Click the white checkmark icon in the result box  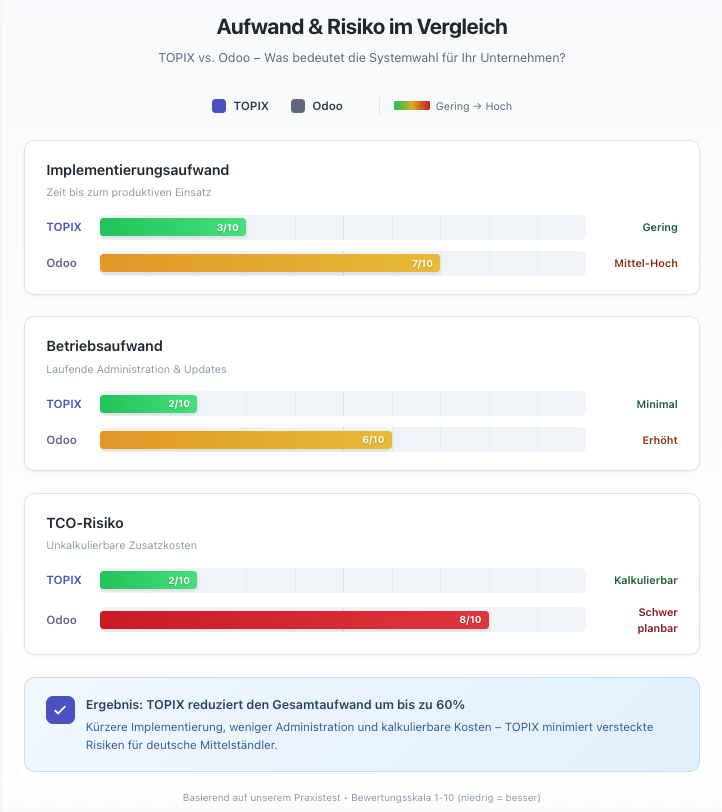pos(60,709)
